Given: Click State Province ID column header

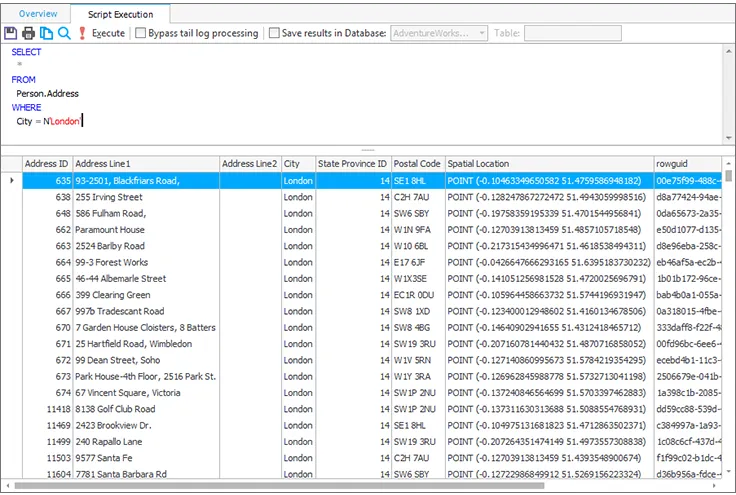Looking at the screenshot, I should coord(353,164).
